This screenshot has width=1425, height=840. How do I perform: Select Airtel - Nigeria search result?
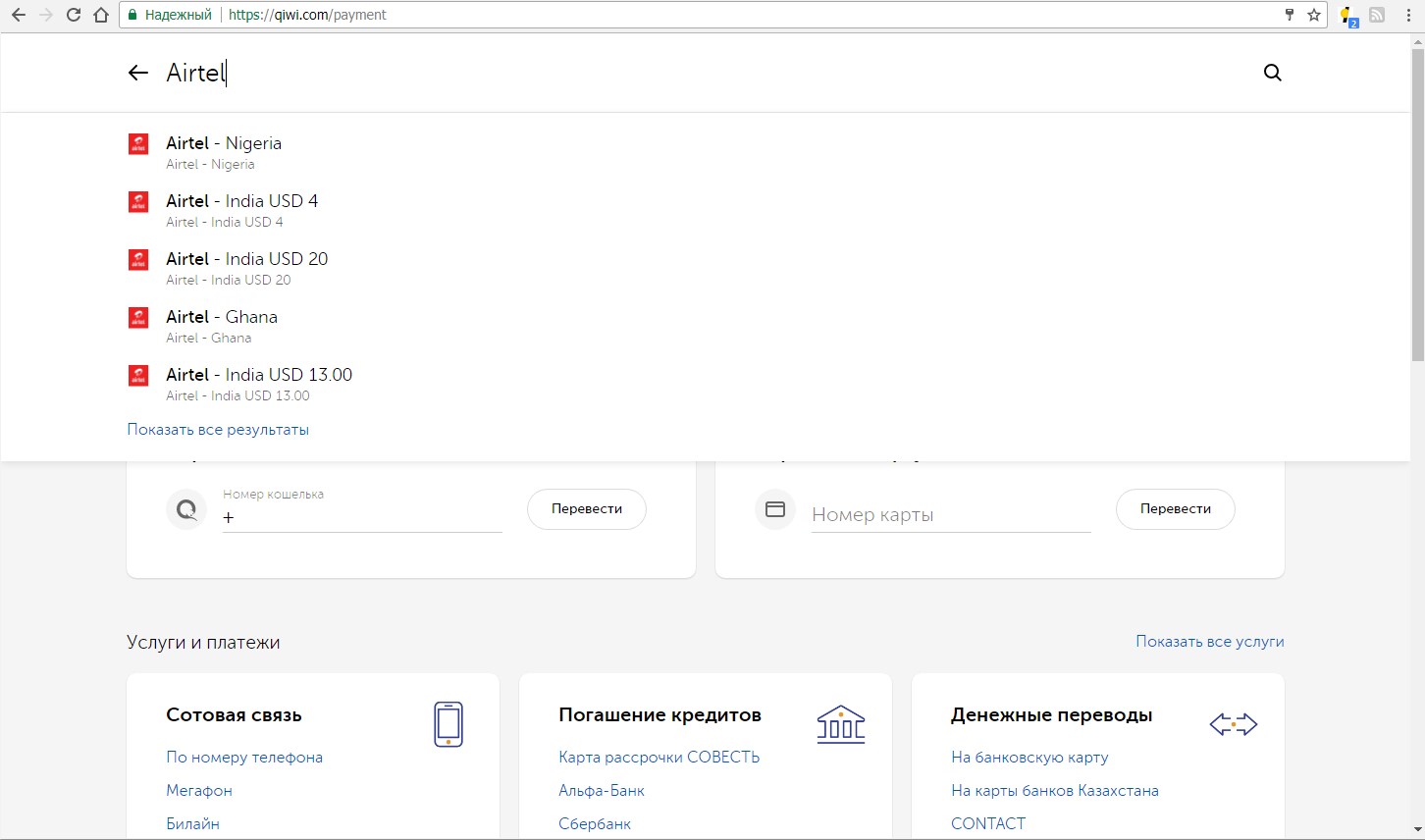(x=224, y=143)
